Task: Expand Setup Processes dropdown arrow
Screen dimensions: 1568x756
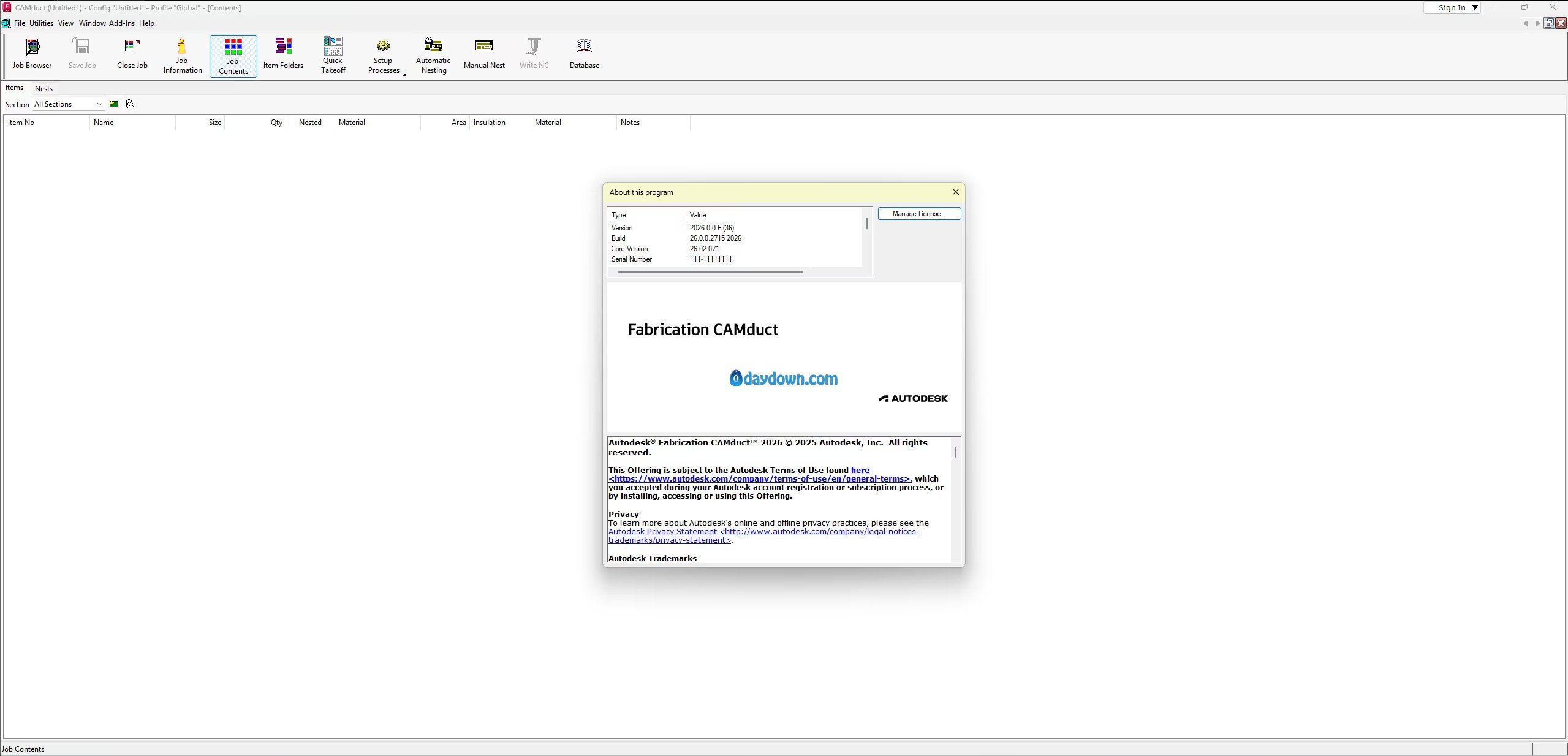Action: [x=404, y=74]
